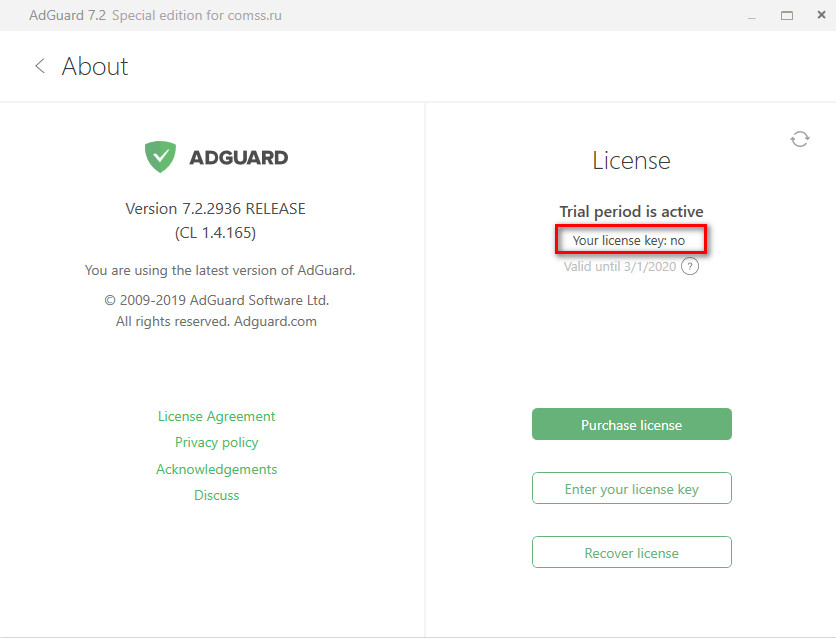Open the Acknowledgements link
Screen dimensions: 836x638
pos(216,469)
